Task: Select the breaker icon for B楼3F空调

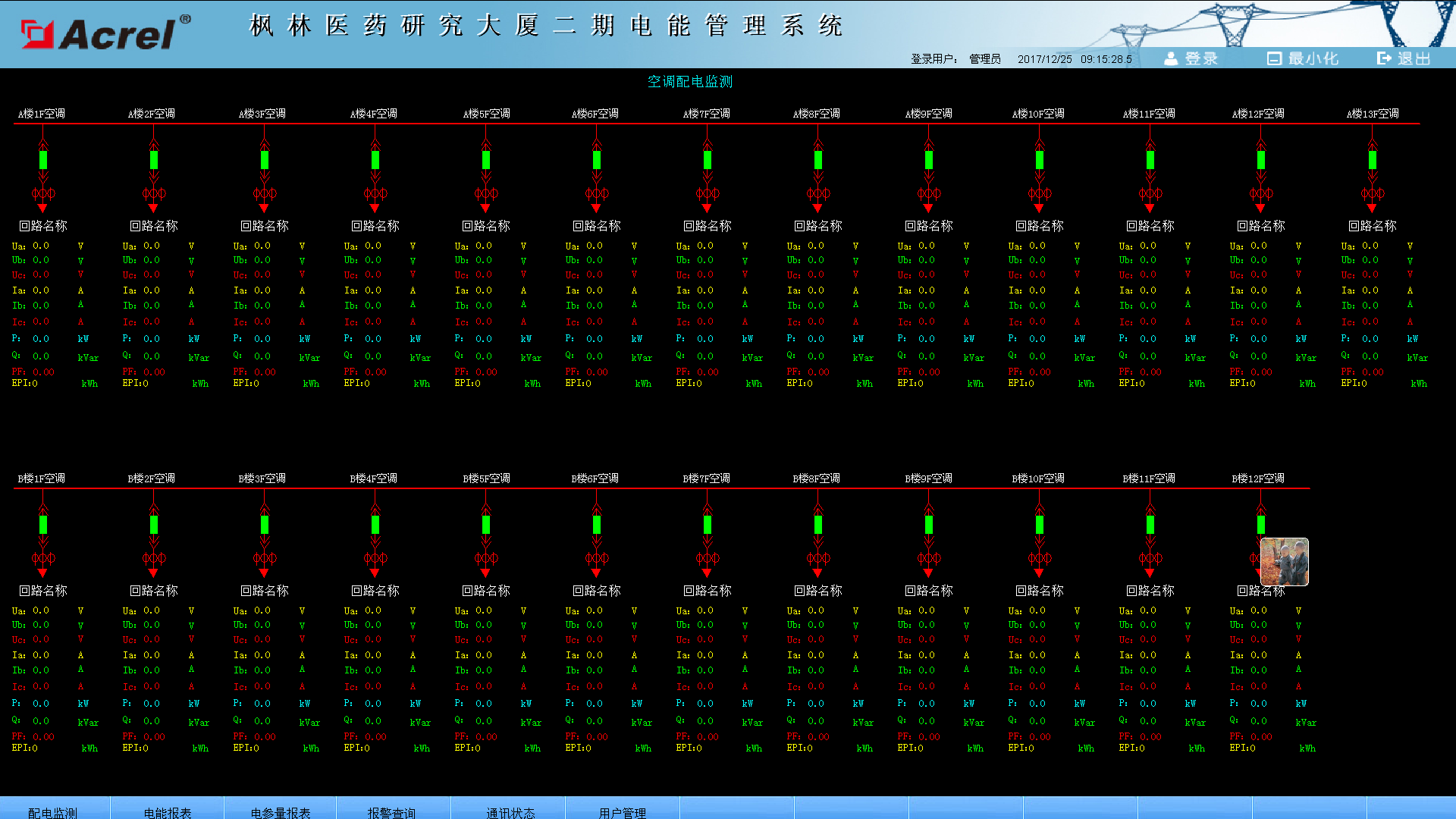Action: click(x=265, y=525)
